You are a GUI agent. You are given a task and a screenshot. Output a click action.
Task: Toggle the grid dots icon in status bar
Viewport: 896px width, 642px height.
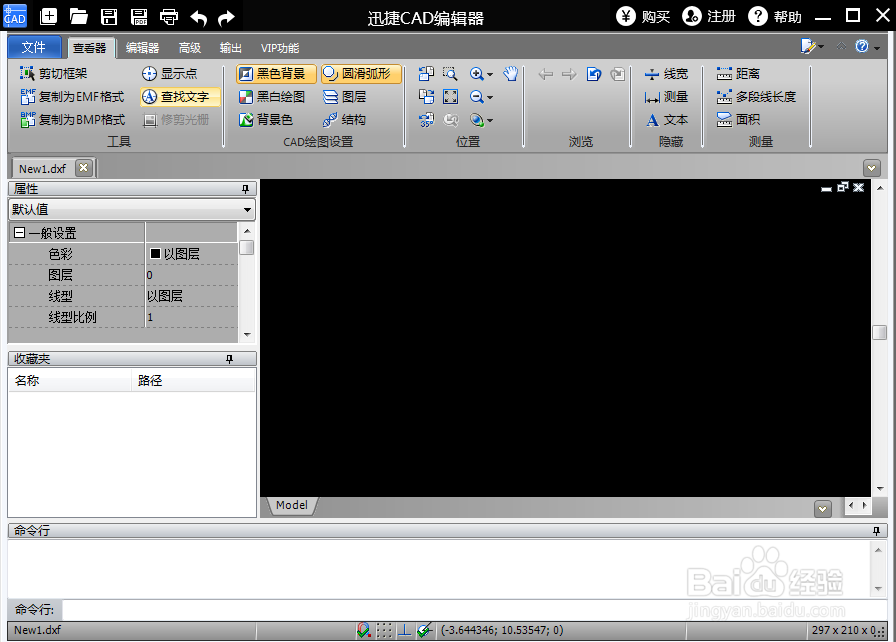pyautogui.click(x=384, y=630)
